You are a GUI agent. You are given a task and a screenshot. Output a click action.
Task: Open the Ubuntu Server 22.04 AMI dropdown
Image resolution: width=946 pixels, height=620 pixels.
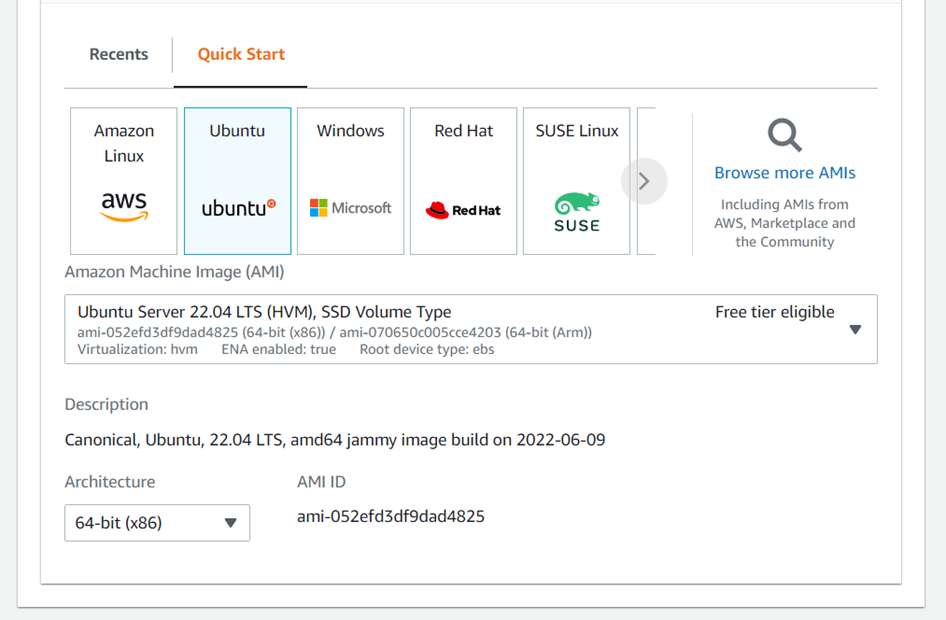click(x=471, y=329)
